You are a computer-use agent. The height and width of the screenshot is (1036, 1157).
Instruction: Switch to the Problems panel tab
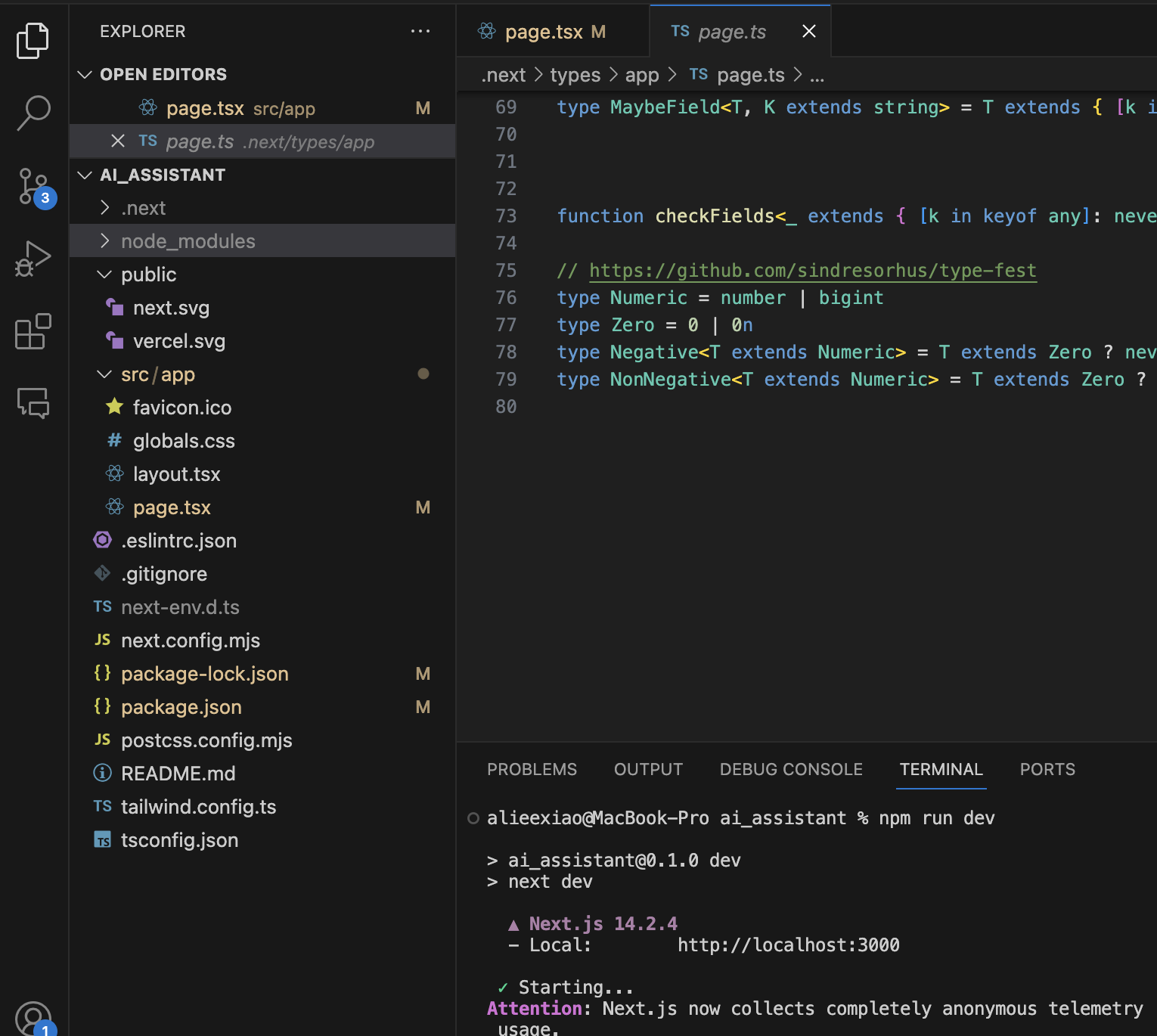(532, 769)
